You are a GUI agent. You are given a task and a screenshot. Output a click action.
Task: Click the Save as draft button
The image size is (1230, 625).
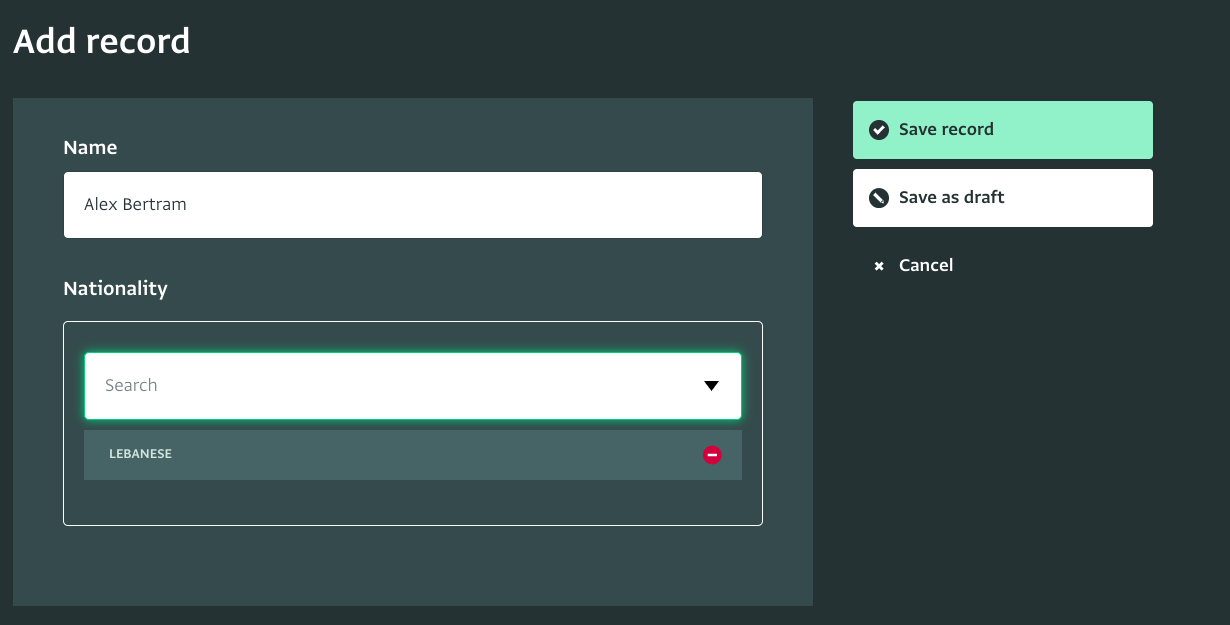1002,198
